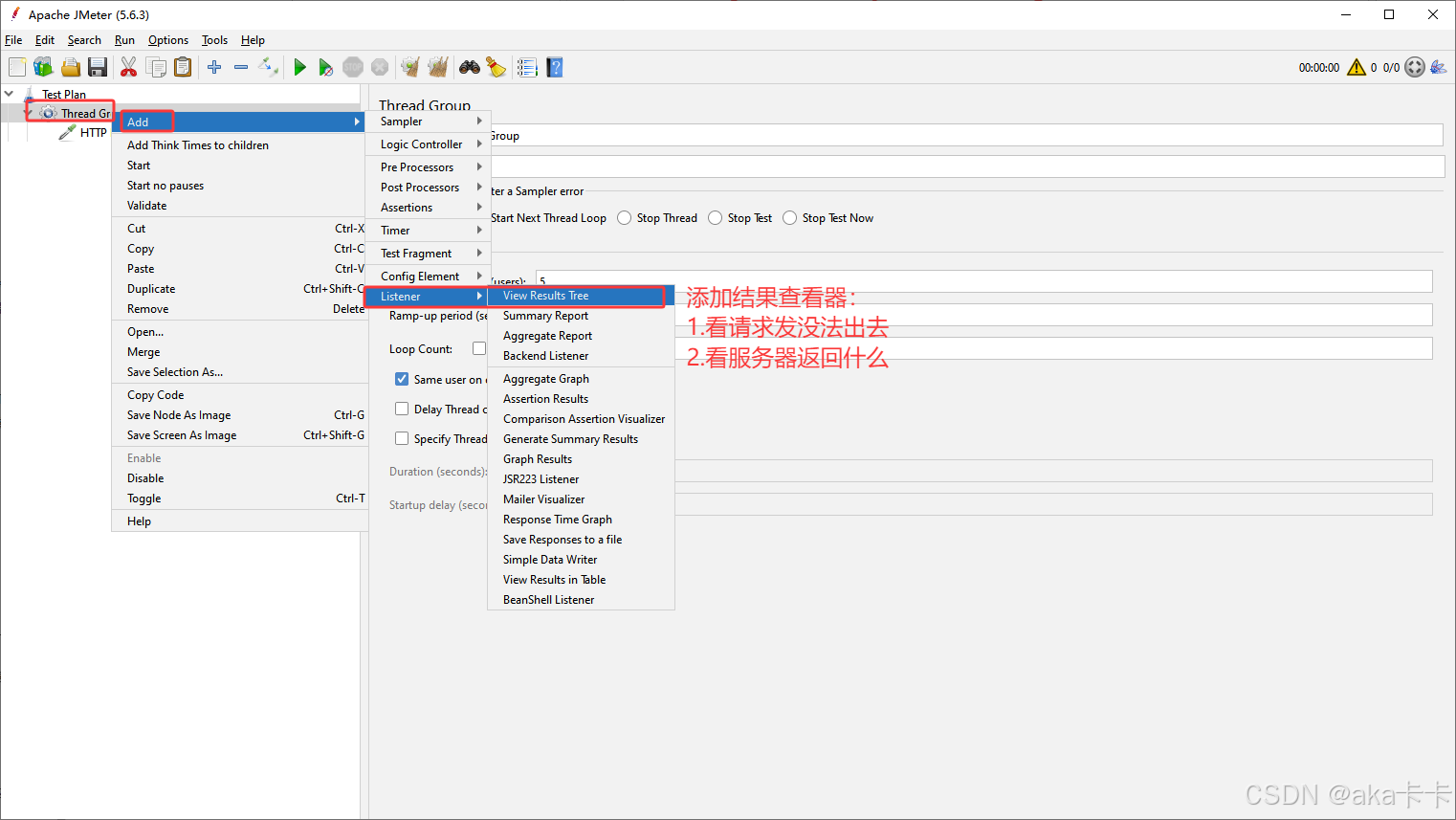Open the Function Helper dialog icon

pos(527,67)
